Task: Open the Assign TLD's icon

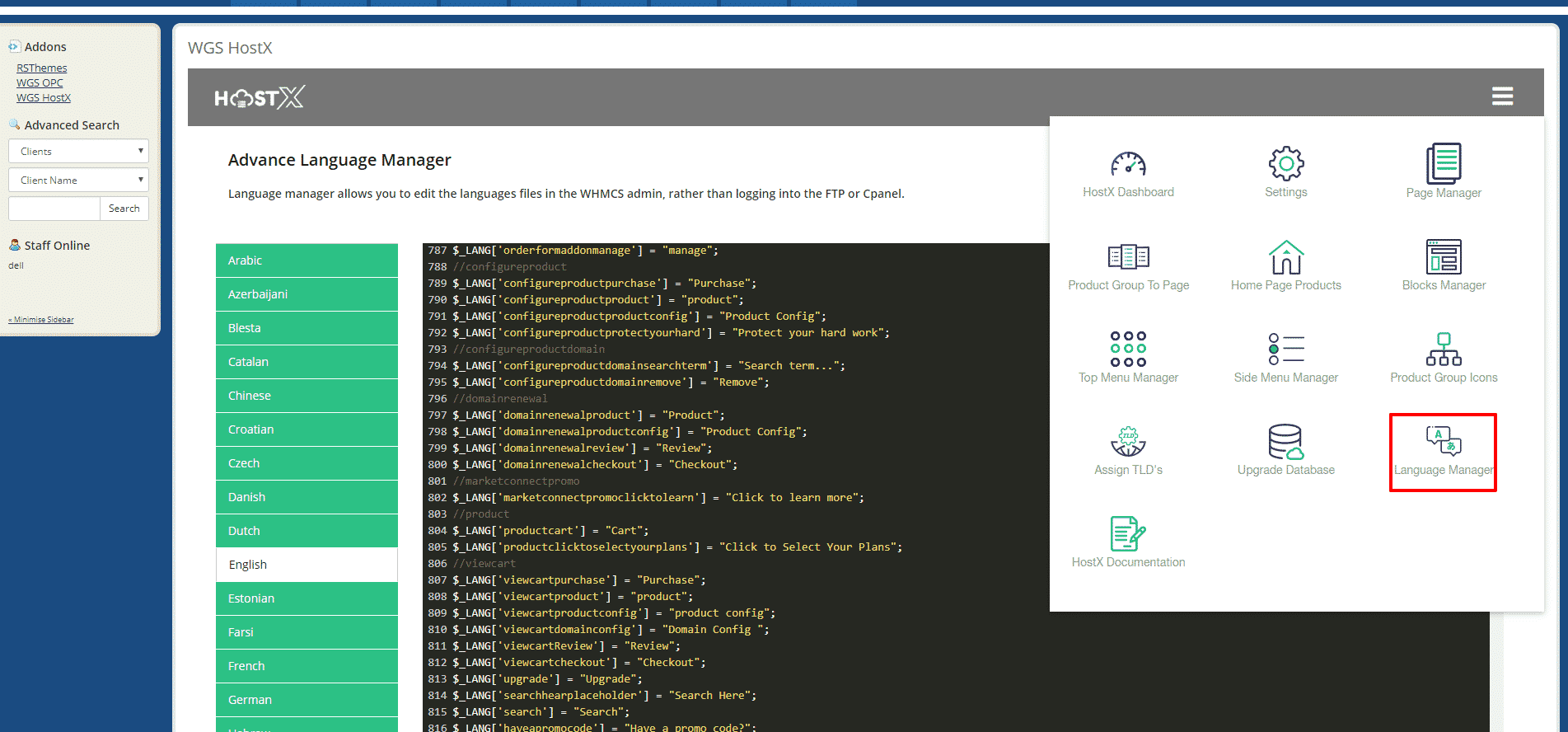Action: coord(1128,443)
